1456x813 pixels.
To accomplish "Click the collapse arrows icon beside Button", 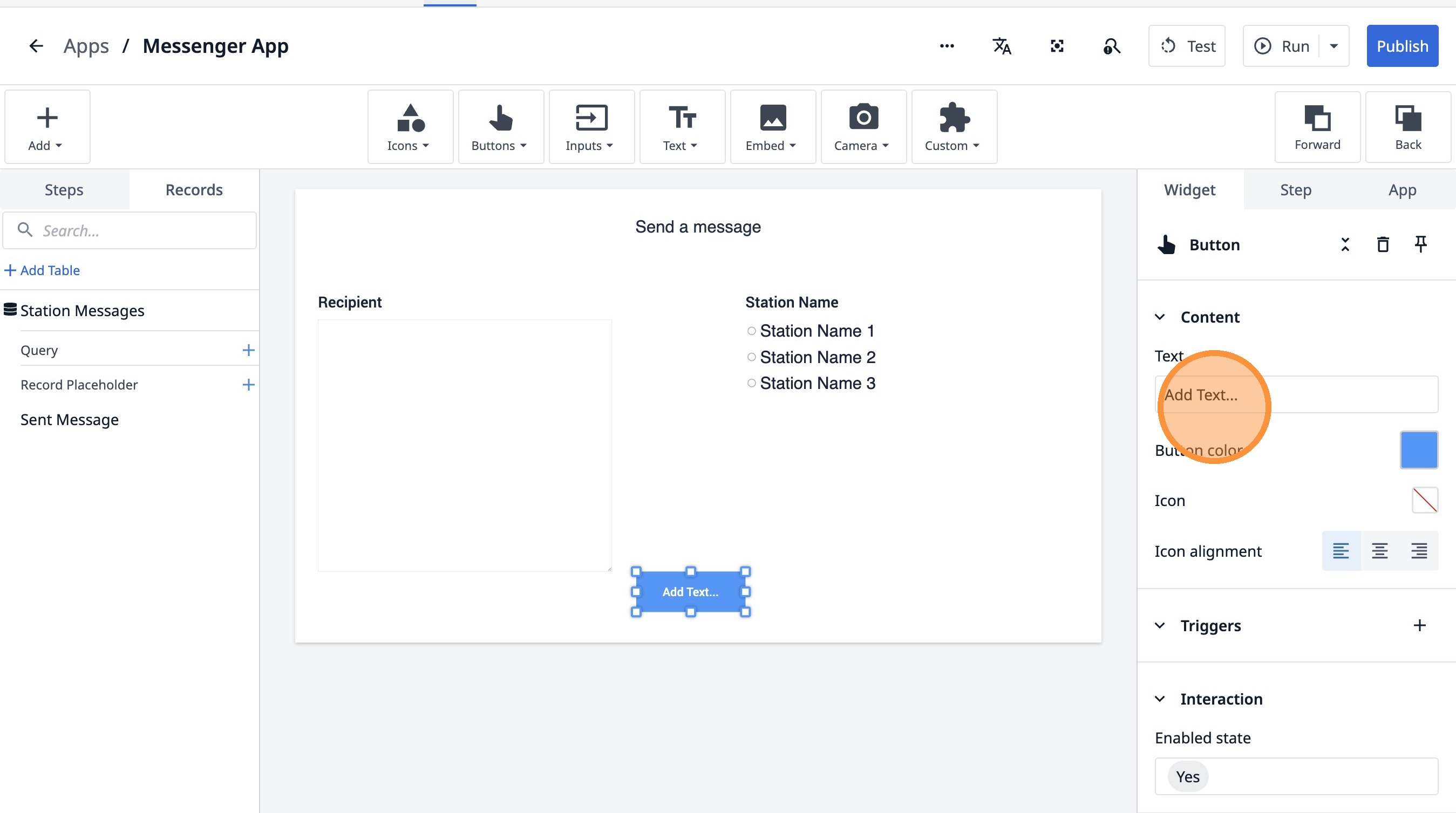I will pos(1345,244).
